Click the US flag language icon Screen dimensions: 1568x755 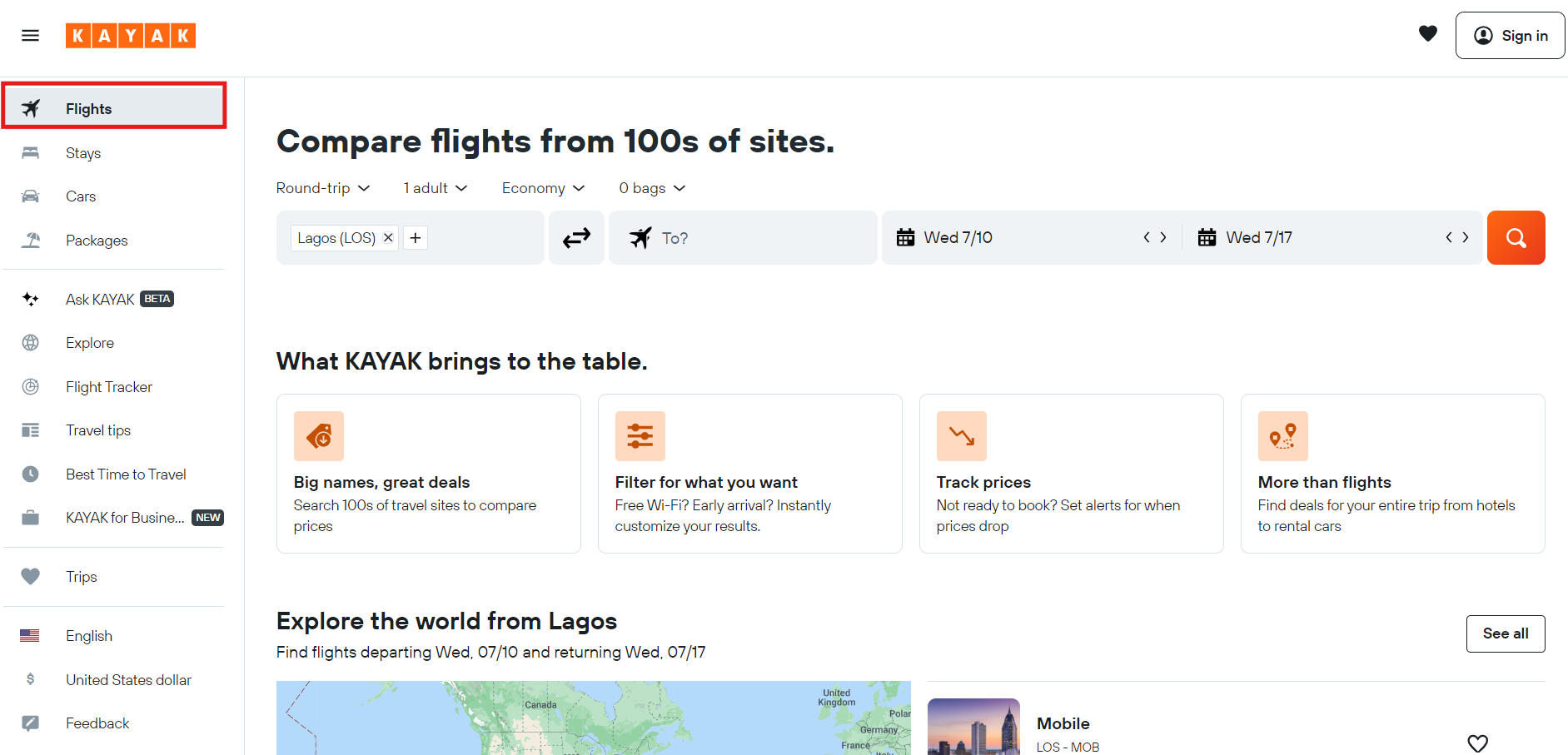(30, 636)
